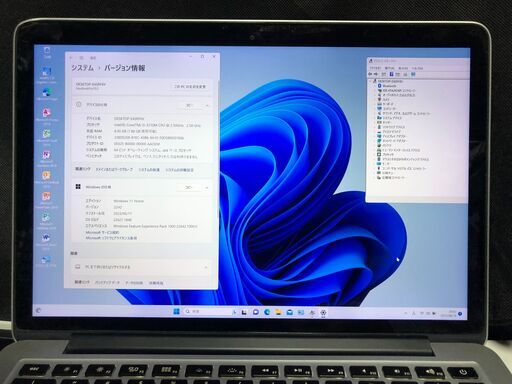512x384 pixels.
Task: Click the USB controller icon in Device Manager
Action: coord(379,168)
